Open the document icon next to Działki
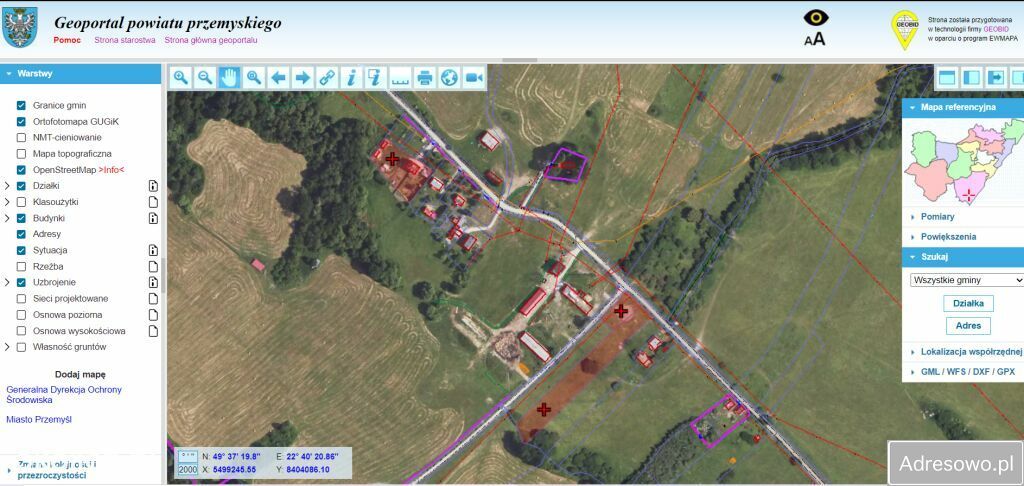This screenshot has width=1024, height=486. (x=153, y=186)
